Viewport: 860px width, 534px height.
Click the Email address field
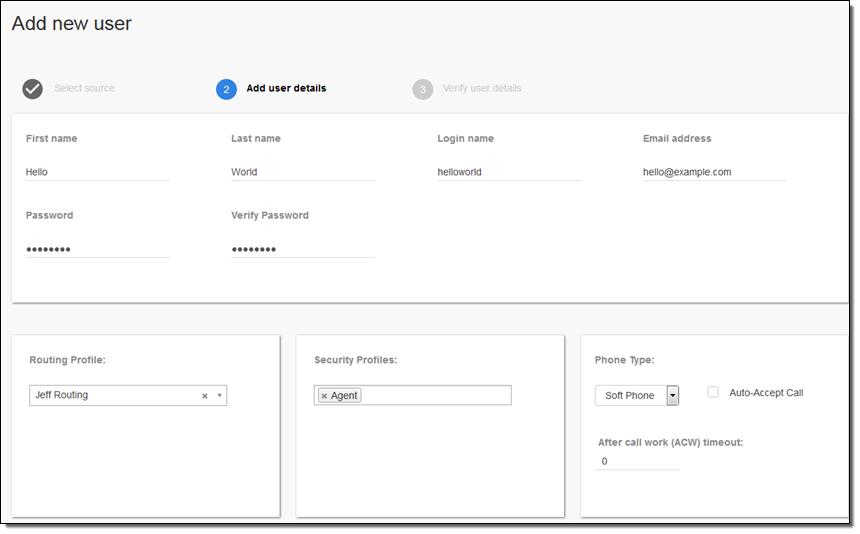(714, 172)
